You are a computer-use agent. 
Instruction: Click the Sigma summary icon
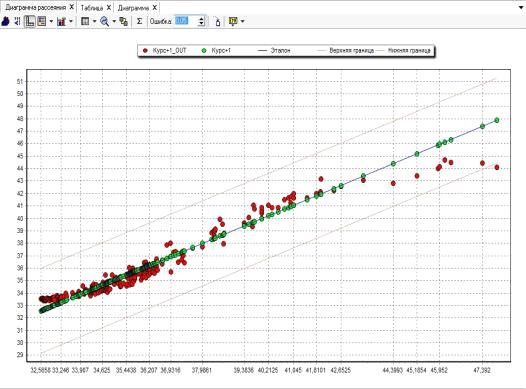[140, 21]
